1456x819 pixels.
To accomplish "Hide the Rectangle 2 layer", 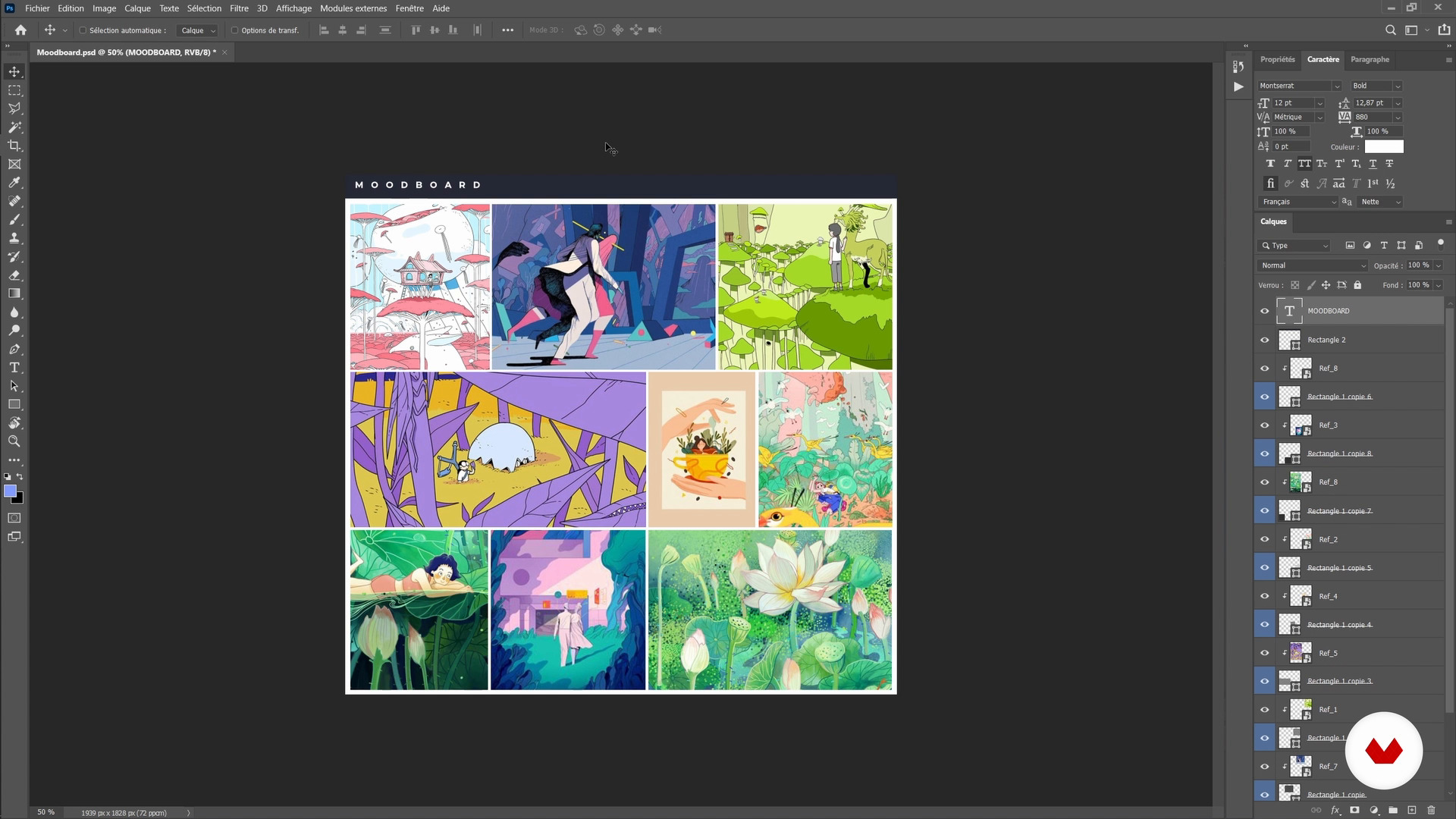I will click(x=1264, y=340).
